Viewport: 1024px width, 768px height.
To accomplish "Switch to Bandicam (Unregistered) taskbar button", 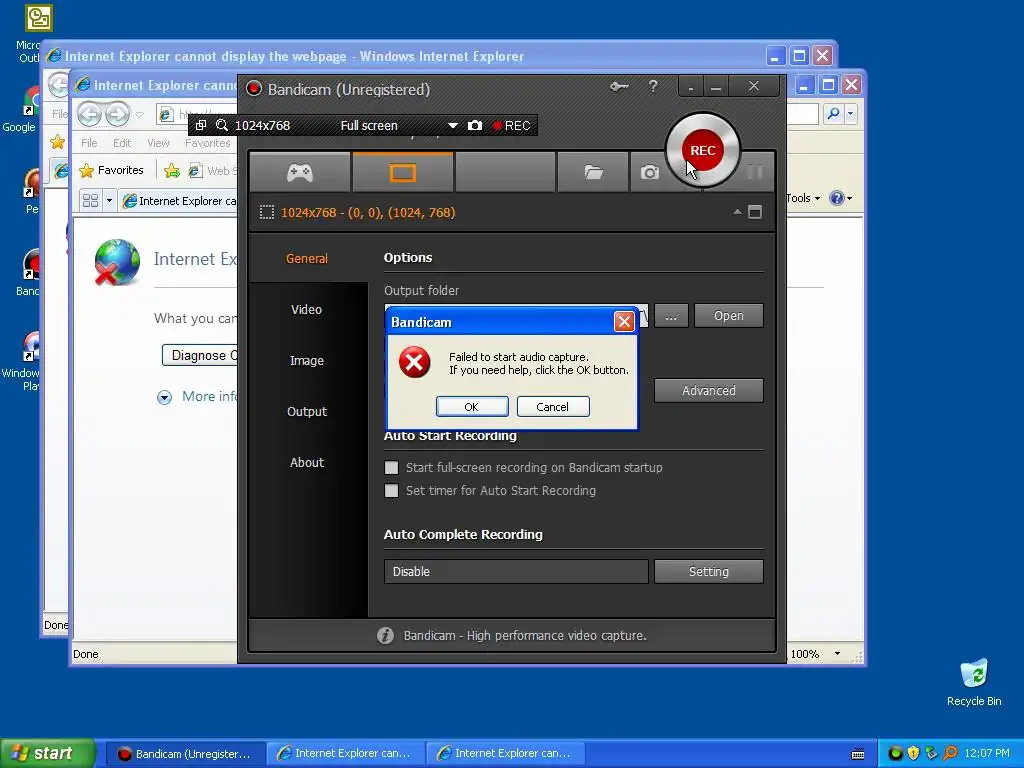I will 185,754.
